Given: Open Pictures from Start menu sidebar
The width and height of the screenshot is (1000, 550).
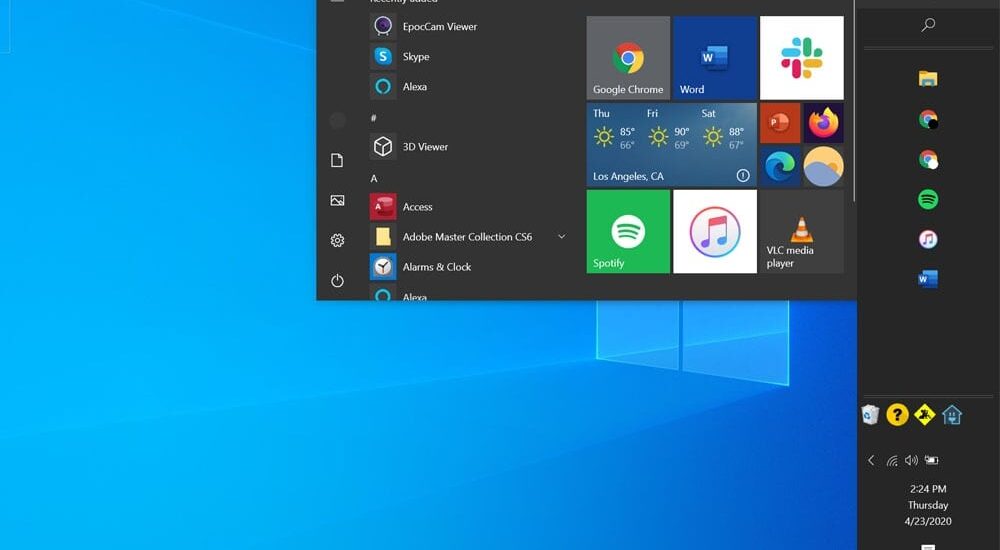Looking at the screenshot, I should tap(337, 200).
